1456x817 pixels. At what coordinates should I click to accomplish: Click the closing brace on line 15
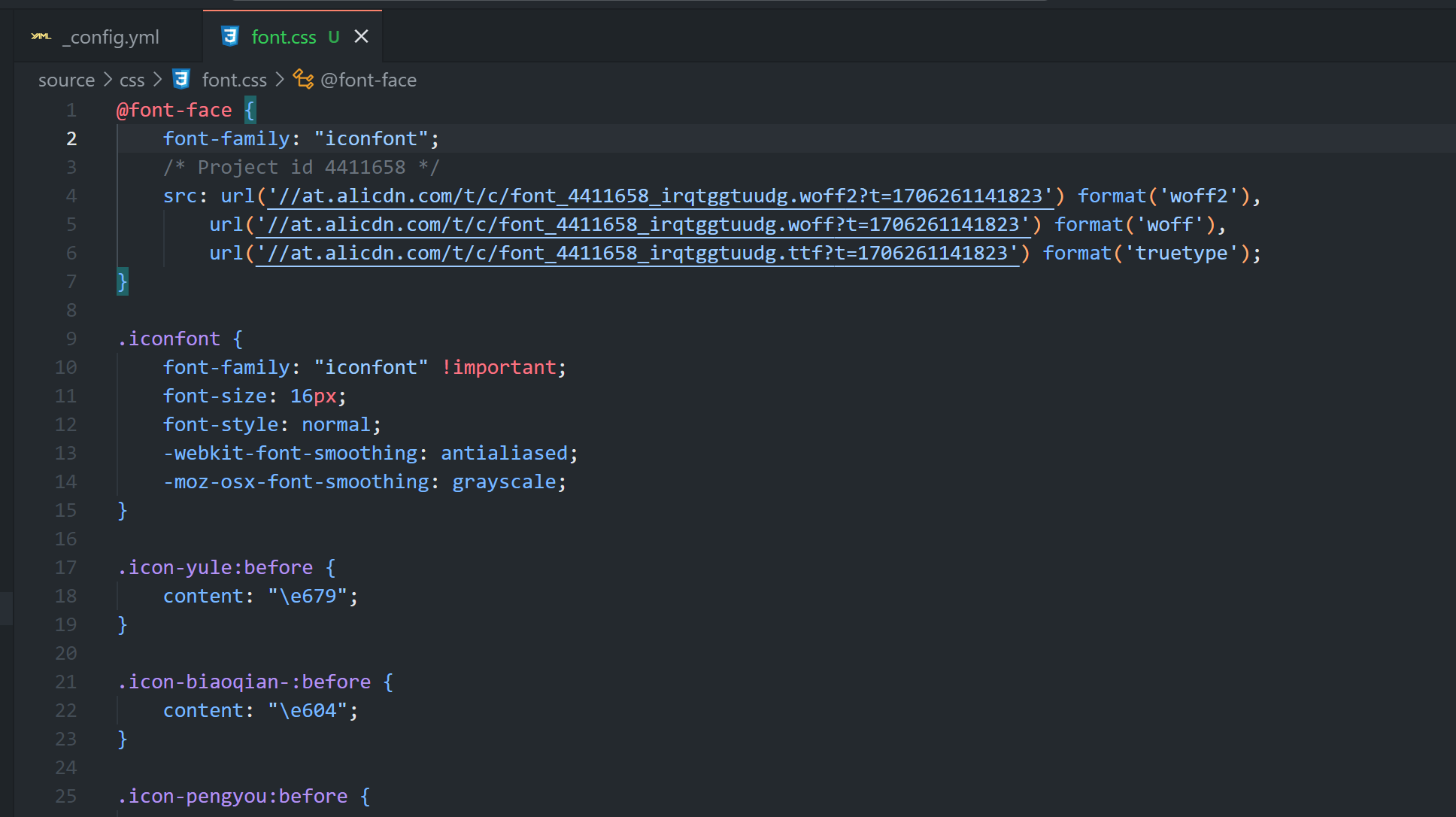coord(123,510)
